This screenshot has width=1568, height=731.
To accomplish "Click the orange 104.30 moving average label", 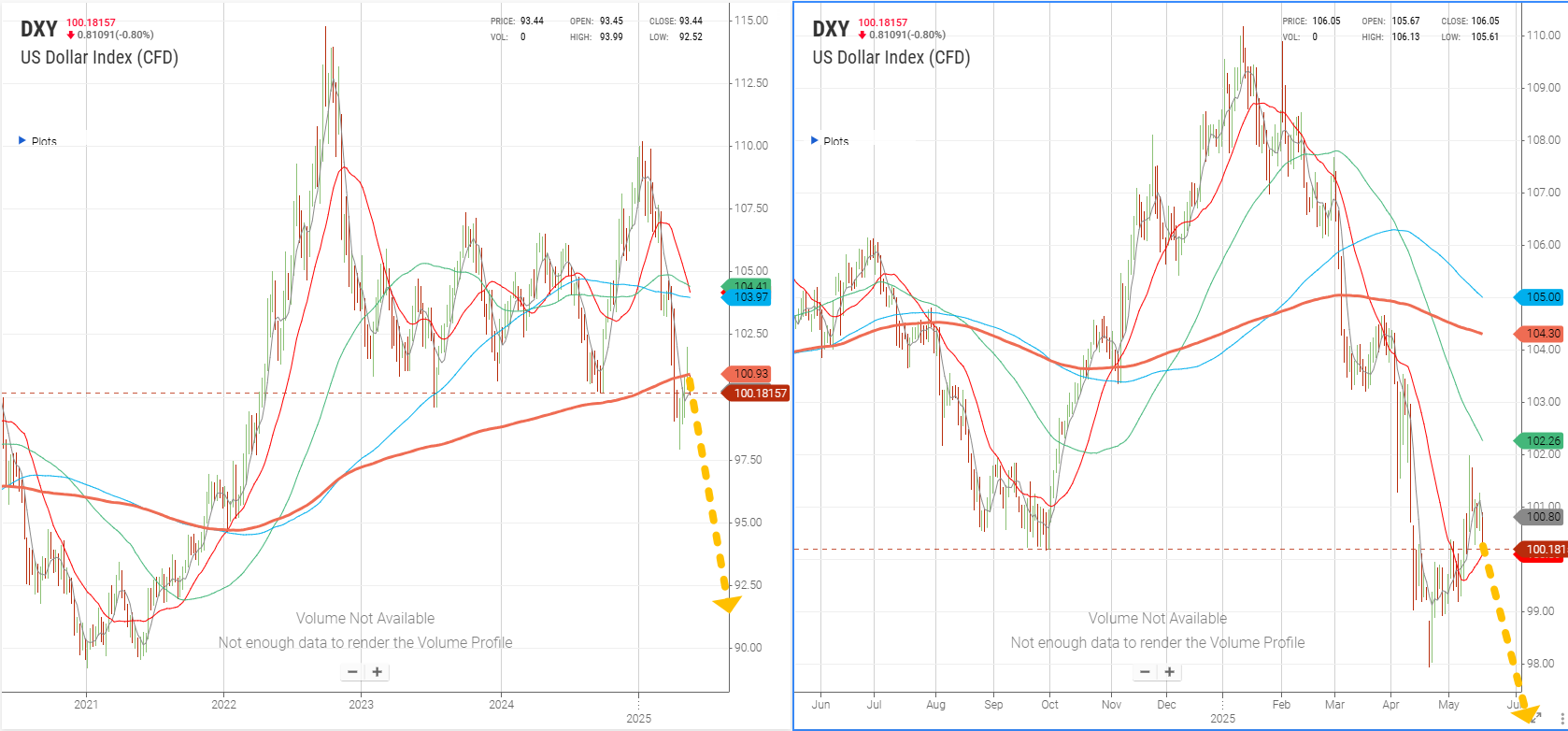I will (1541, 334).
